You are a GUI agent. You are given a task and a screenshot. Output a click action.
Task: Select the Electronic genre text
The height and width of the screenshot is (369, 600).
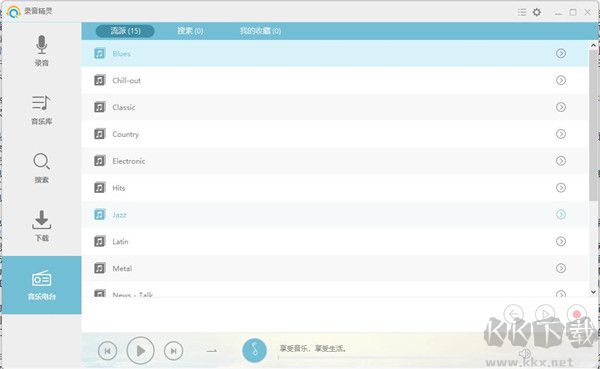click(x=129, y=161)
